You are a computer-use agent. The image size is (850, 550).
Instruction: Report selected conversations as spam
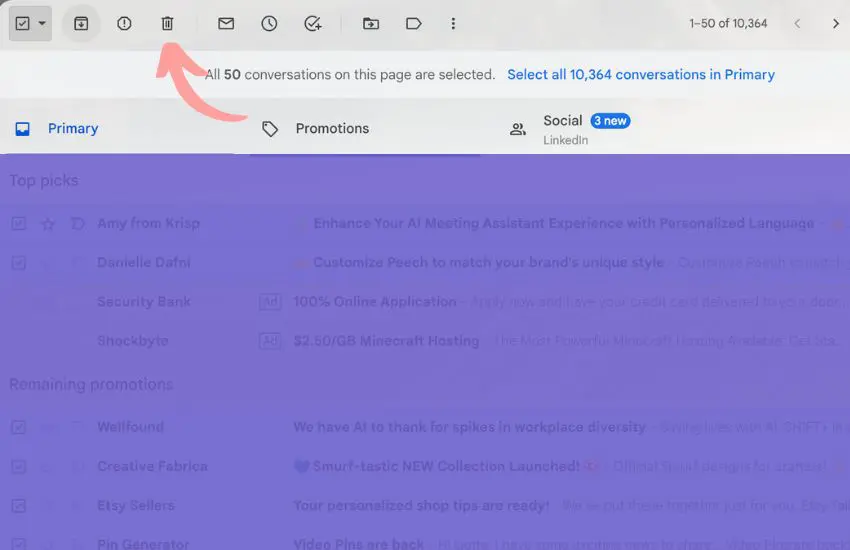pos(124,23)
